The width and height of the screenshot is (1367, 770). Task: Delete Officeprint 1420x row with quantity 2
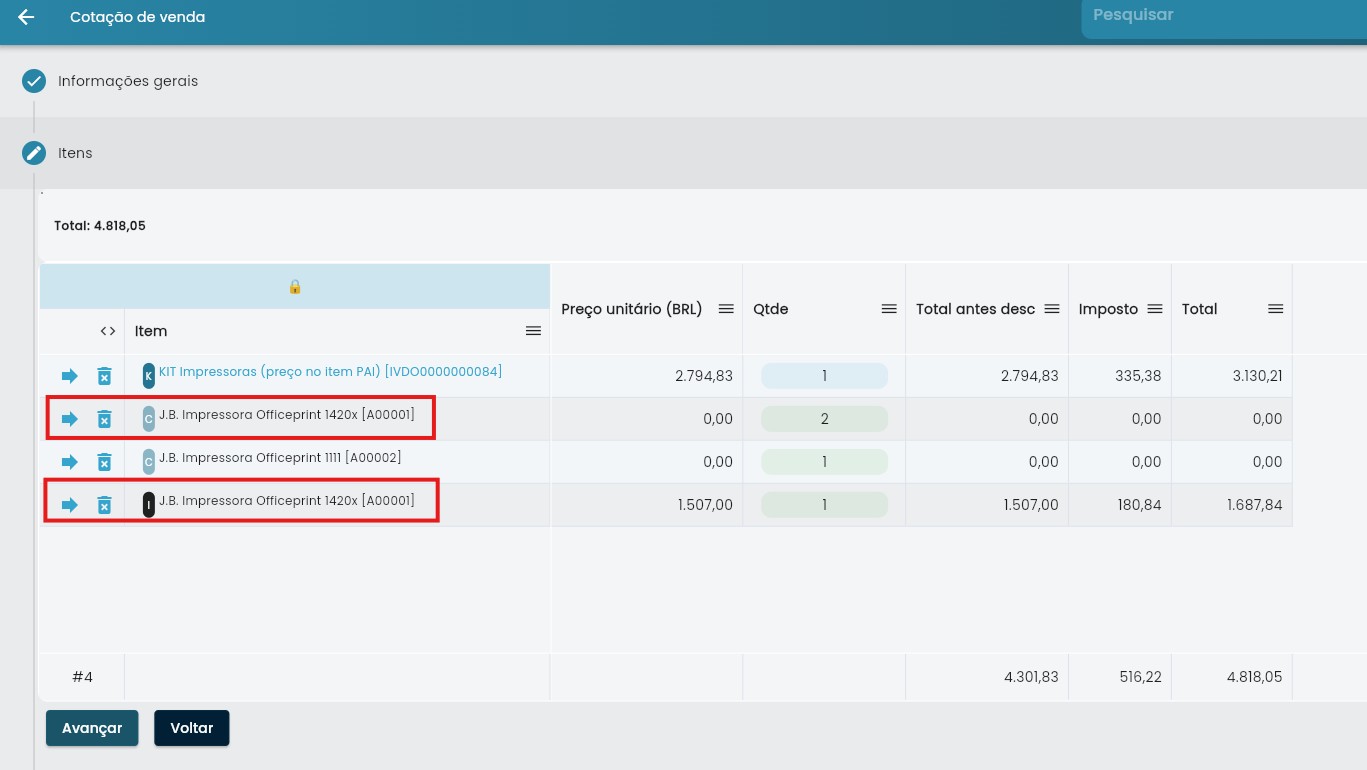click(104, 419)
